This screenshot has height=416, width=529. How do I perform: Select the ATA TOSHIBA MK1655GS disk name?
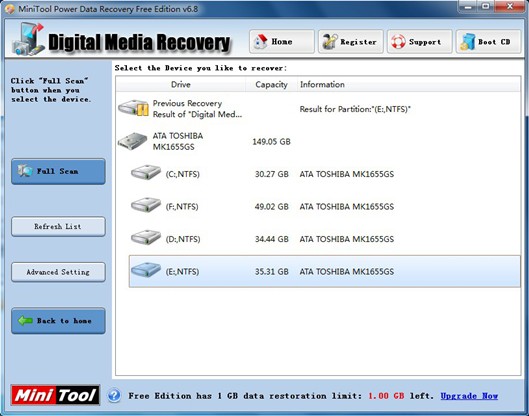(178, 141)
